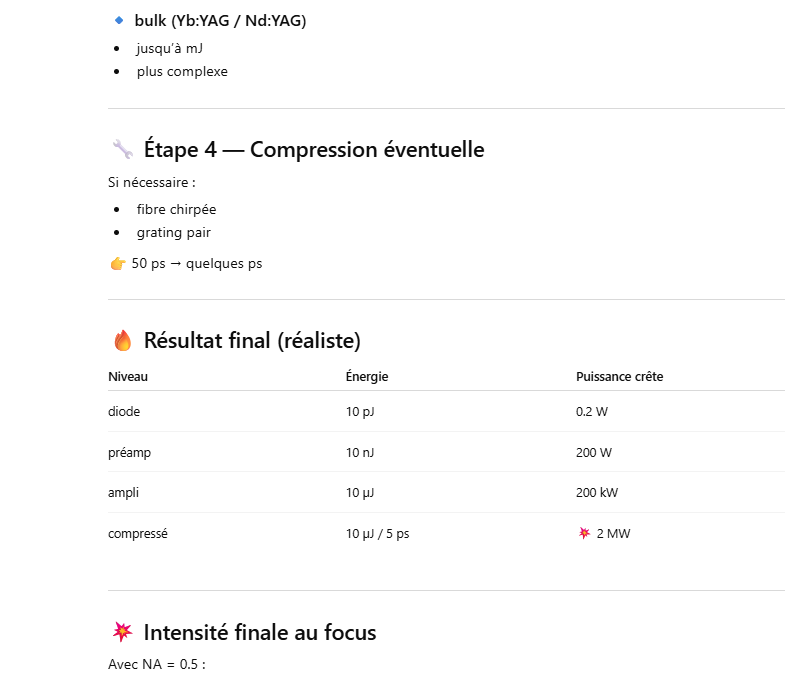Click the "plus complexe" bullet item

[182, 71]
